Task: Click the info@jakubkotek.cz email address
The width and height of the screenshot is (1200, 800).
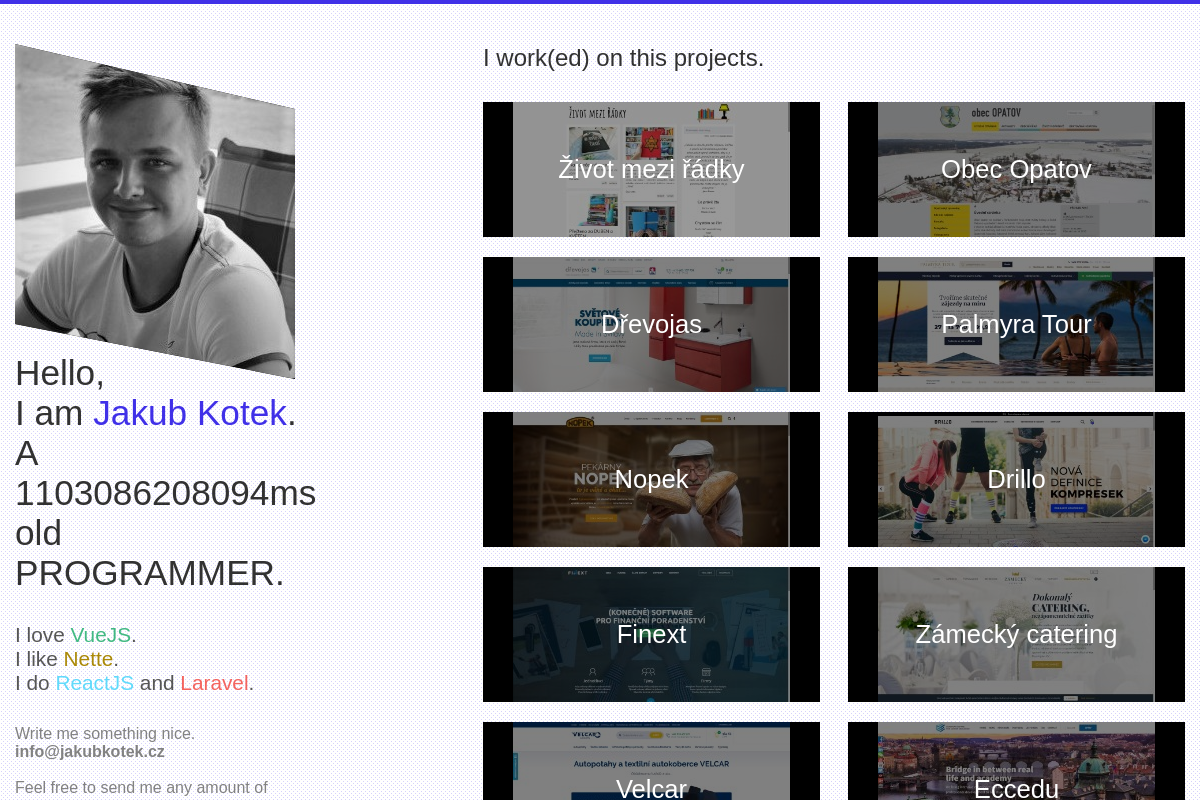Action: (x=90, y=752)
